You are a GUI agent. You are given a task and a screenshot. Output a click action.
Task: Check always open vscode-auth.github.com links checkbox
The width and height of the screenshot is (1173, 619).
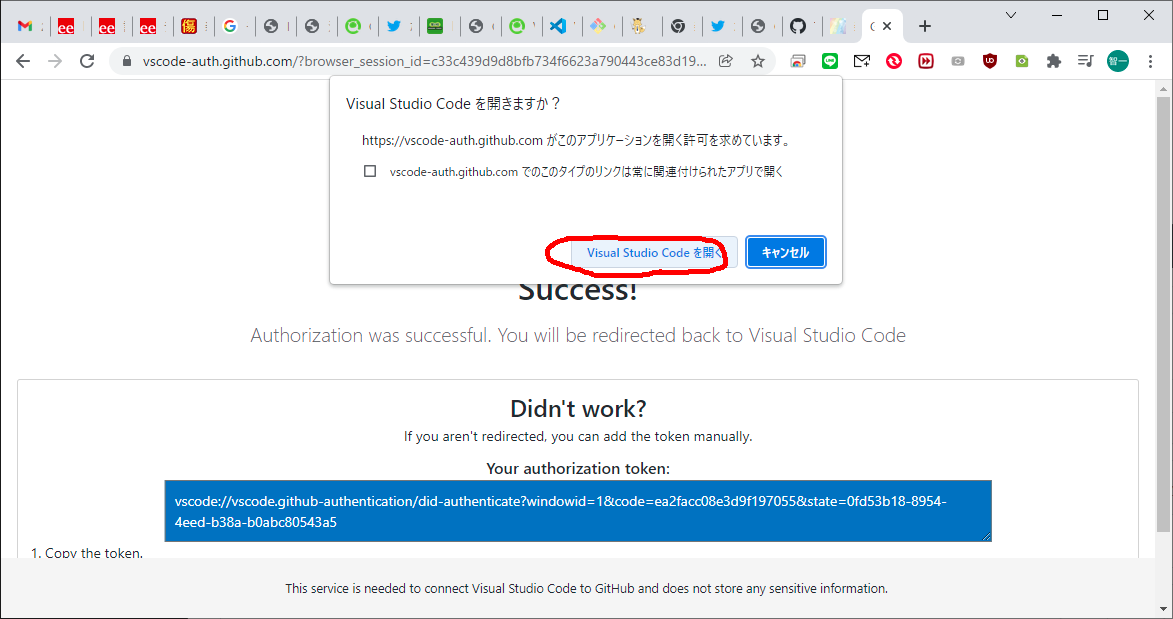[370, 171]
